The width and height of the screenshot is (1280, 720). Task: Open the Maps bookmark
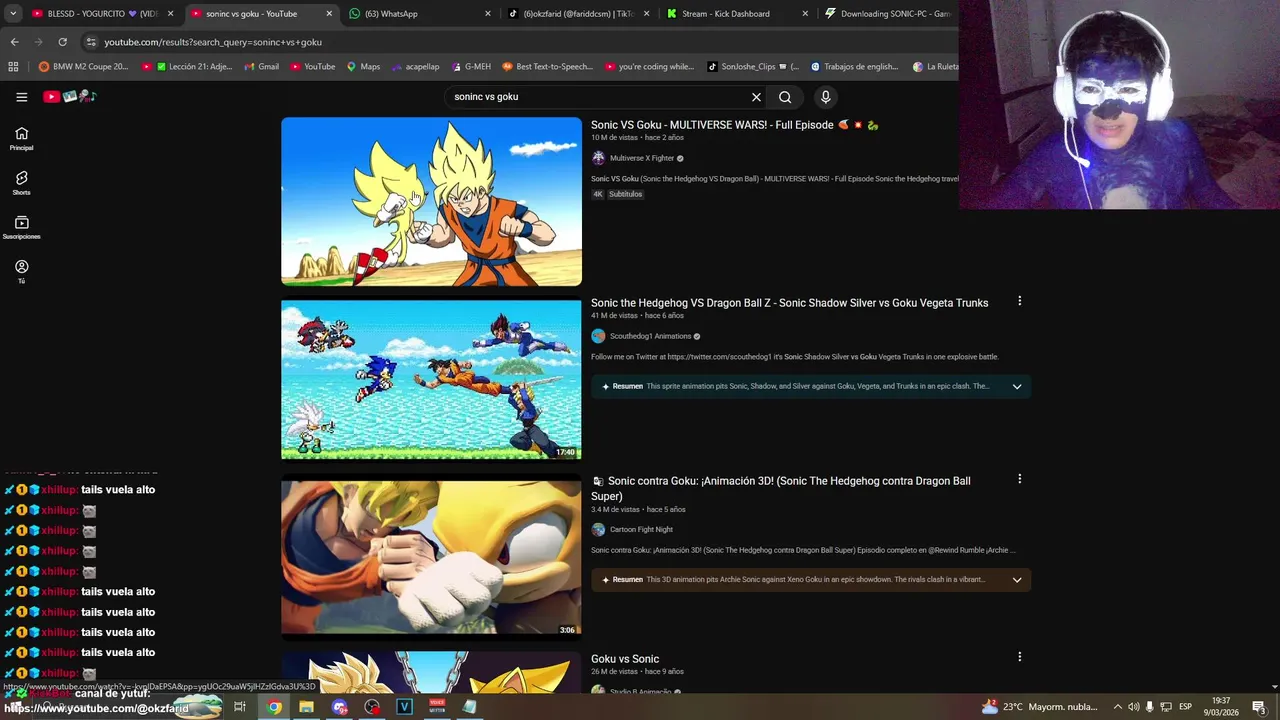point(363,67)
